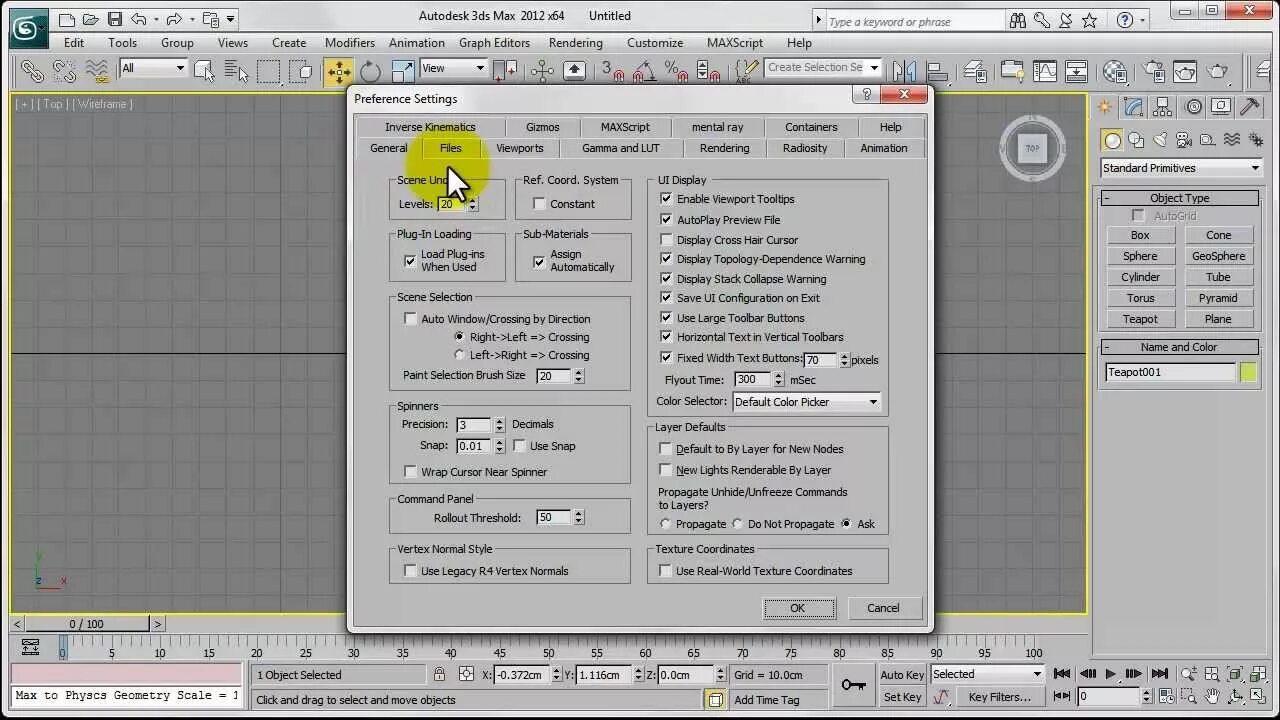Select Left->Right => Crossing radio button
The image size is (1280, 720).
460,355
